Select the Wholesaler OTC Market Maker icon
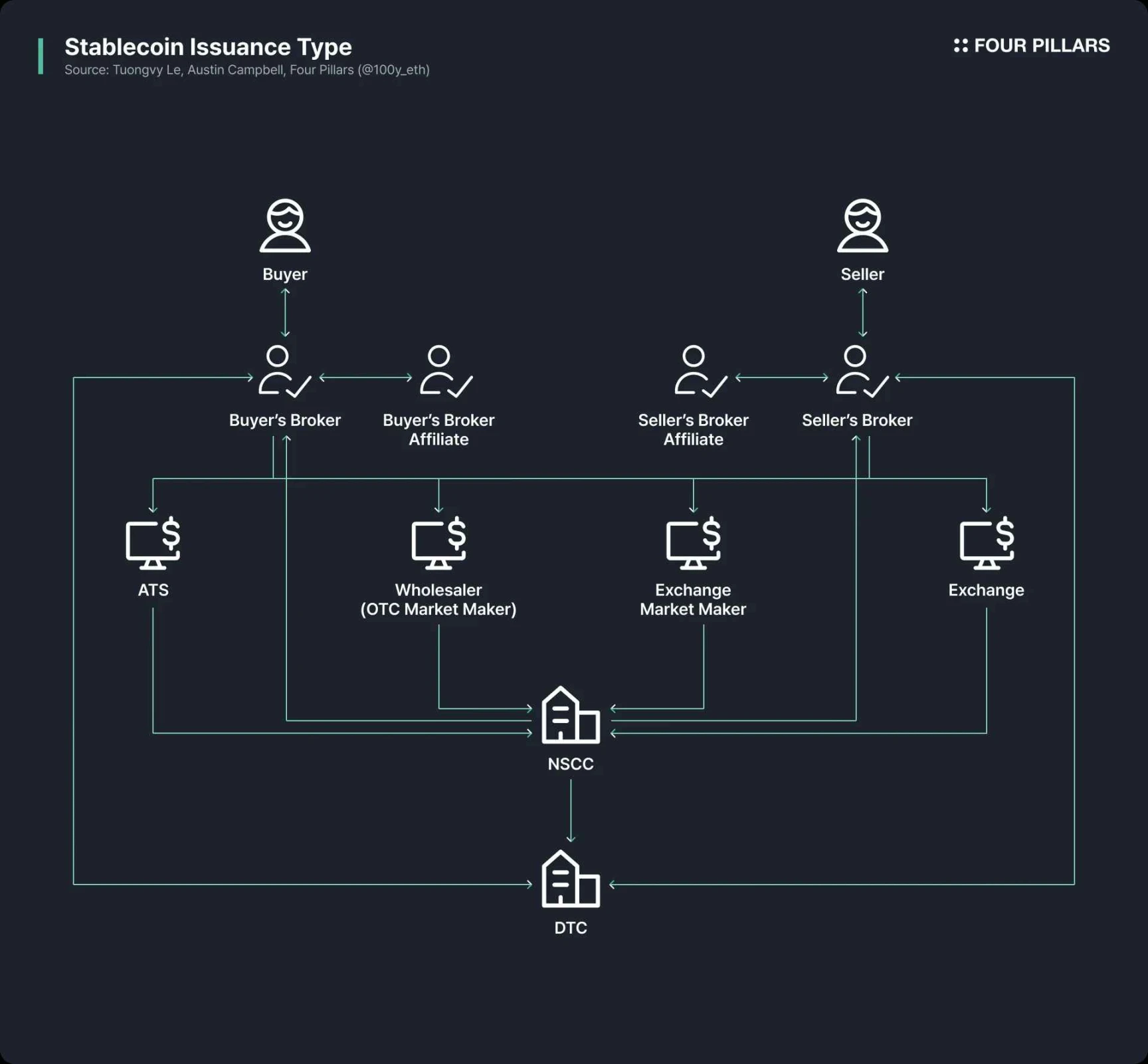Image resolution: width=1148 pixels, height=1064 pixels. click(x=438, y=543)
